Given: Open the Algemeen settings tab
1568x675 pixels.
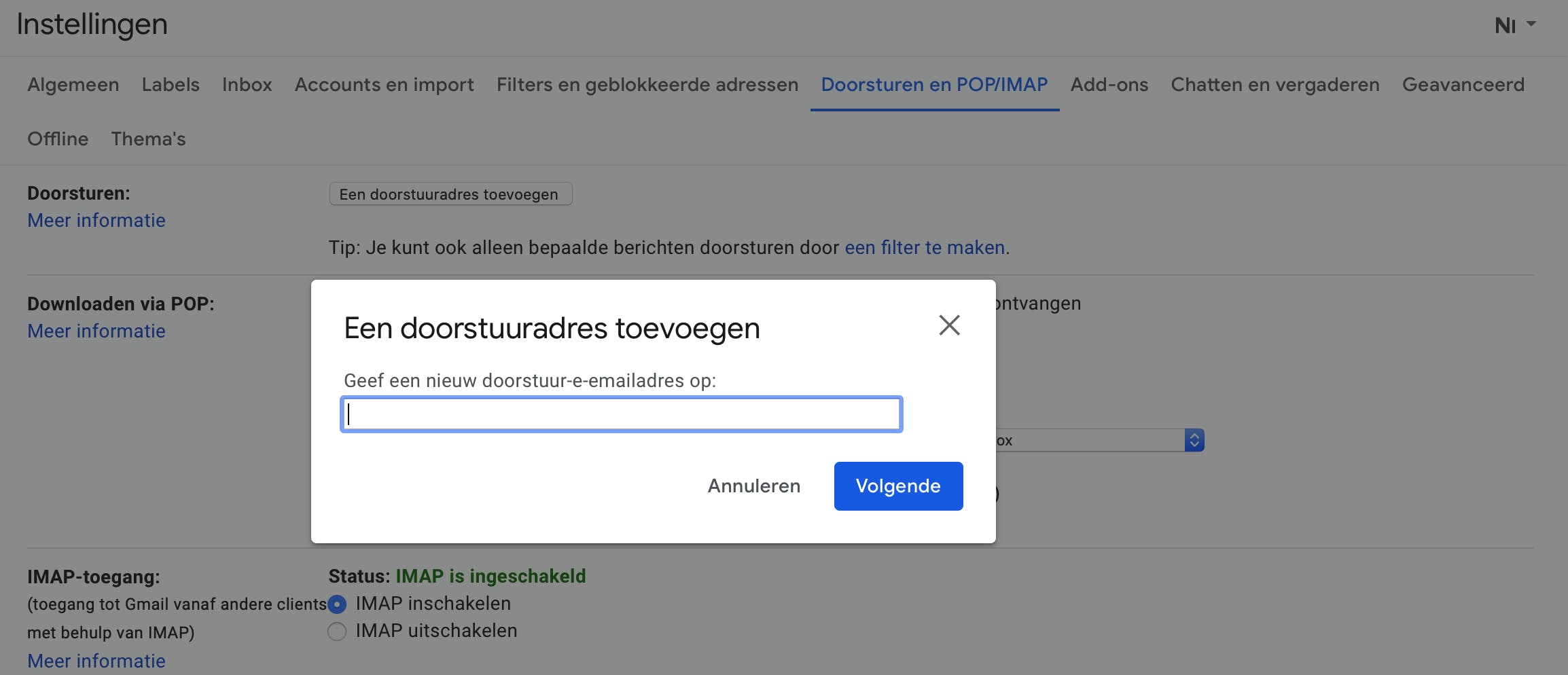Looking at the screenshot, I should [x=73, y=85].
